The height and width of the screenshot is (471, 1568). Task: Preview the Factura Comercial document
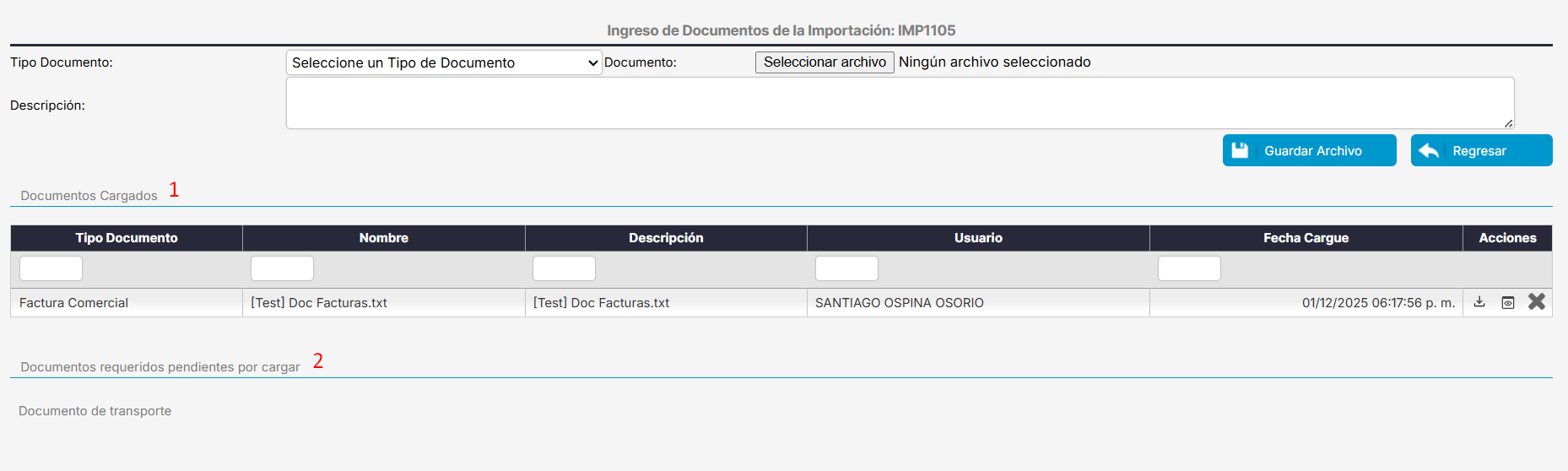pos(1508,302)
